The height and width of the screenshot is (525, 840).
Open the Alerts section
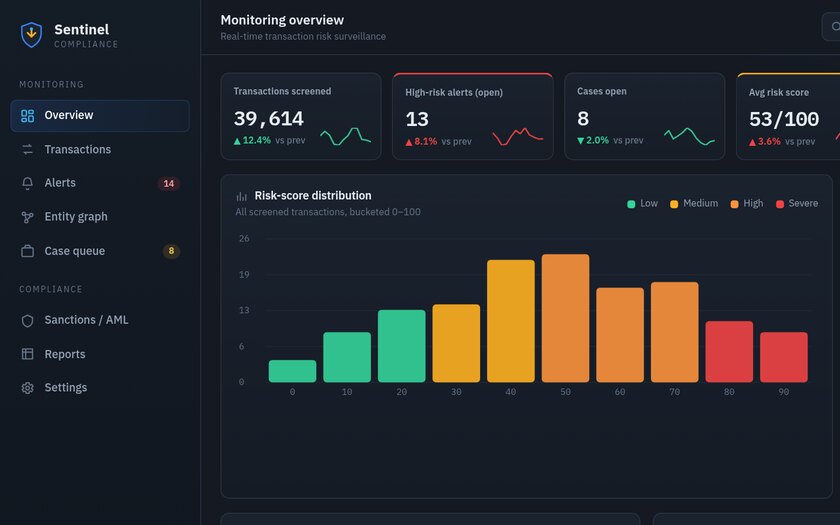[x=100, y=183]
